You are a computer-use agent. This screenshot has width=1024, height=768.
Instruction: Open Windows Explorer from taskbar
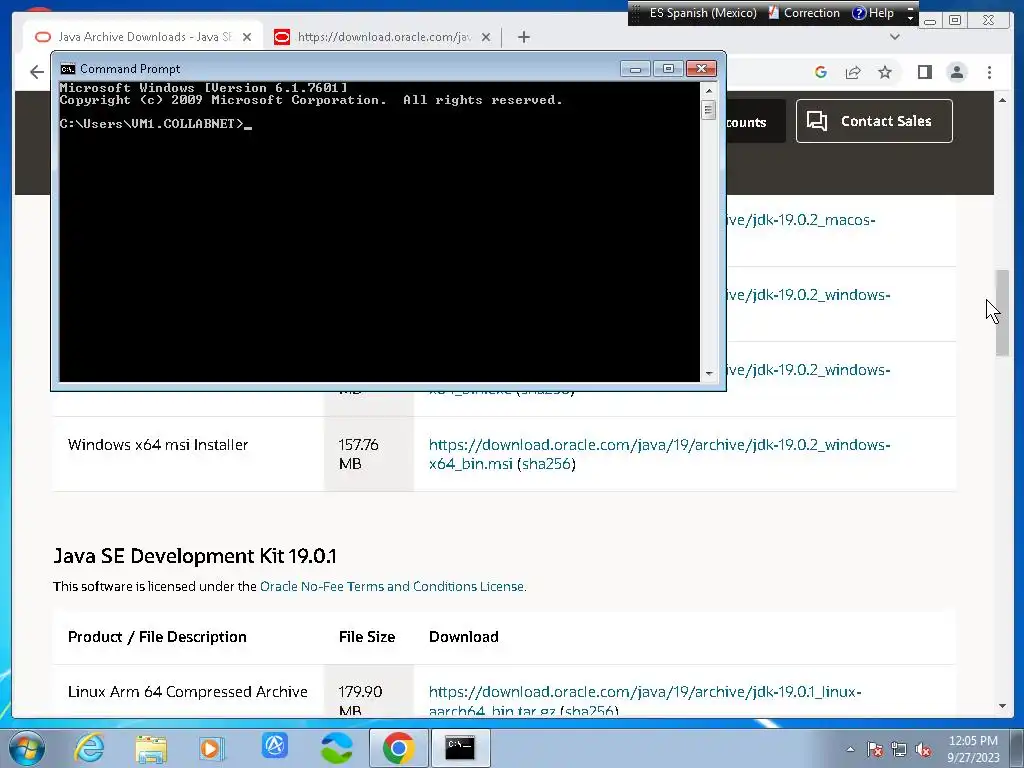pos(151,748)
